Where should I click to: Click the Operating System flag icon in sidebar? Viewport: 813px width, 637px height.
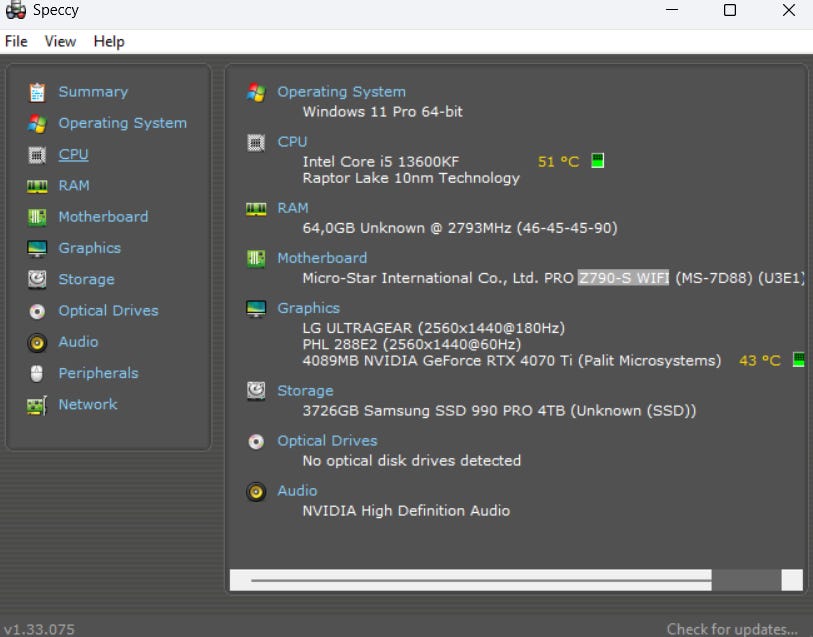click(37, 123)
